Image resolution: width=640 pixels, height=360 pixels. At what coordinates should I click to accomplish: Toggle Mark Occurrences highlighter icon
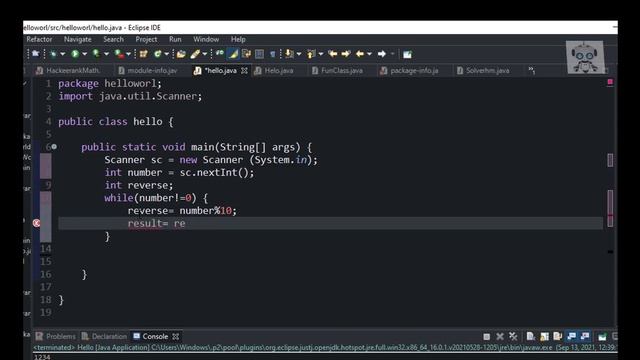point(233,54)
